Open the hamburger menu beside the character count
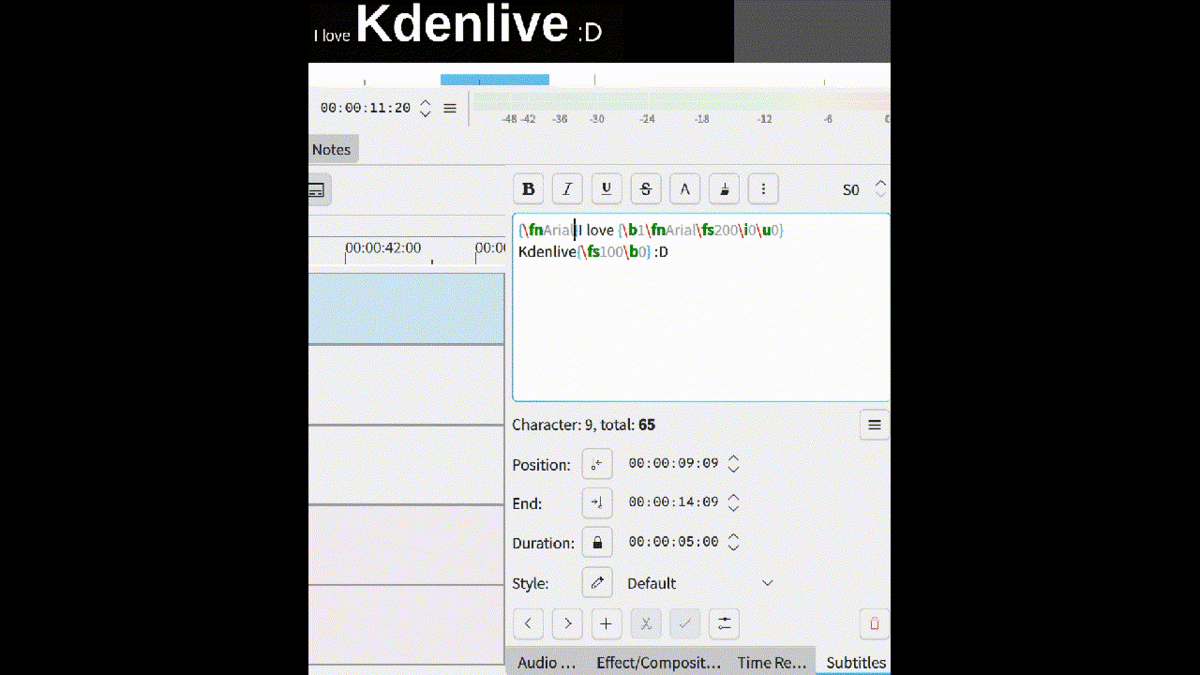 874,425
